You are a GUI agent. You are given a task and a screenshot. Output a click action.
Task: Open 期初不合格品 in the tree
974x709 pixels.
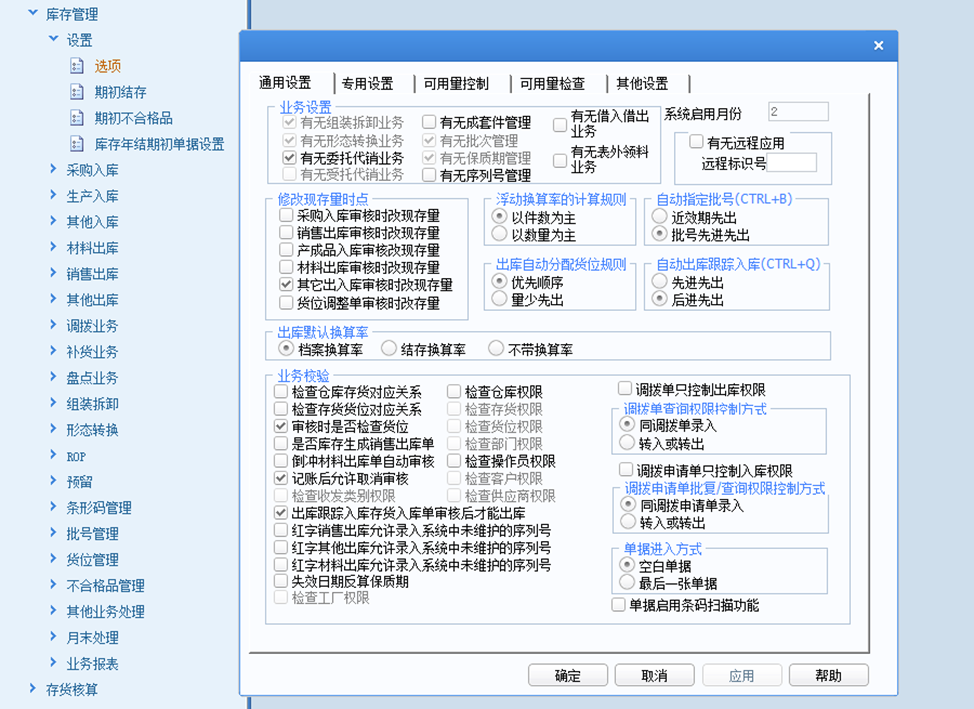click(134, 119)
